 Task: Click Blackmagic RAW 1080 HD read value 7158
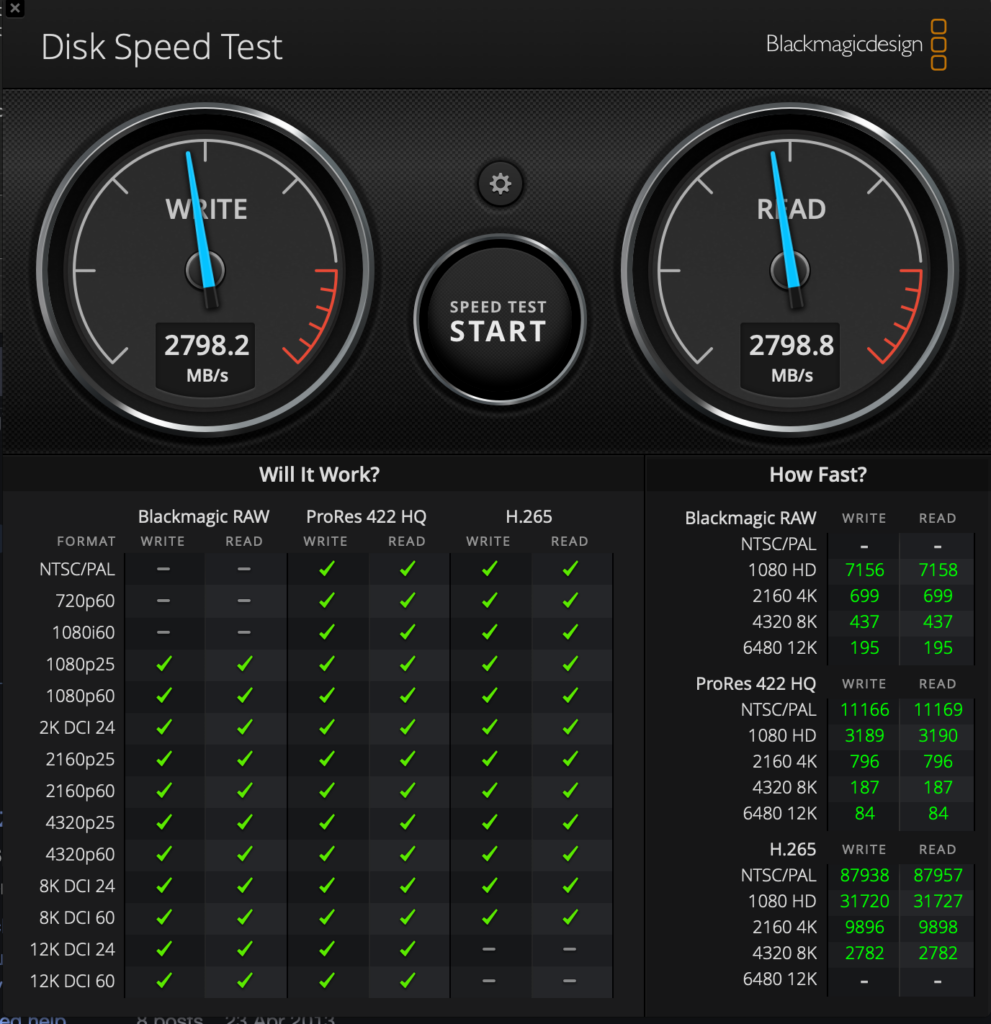tap(937, 570)
